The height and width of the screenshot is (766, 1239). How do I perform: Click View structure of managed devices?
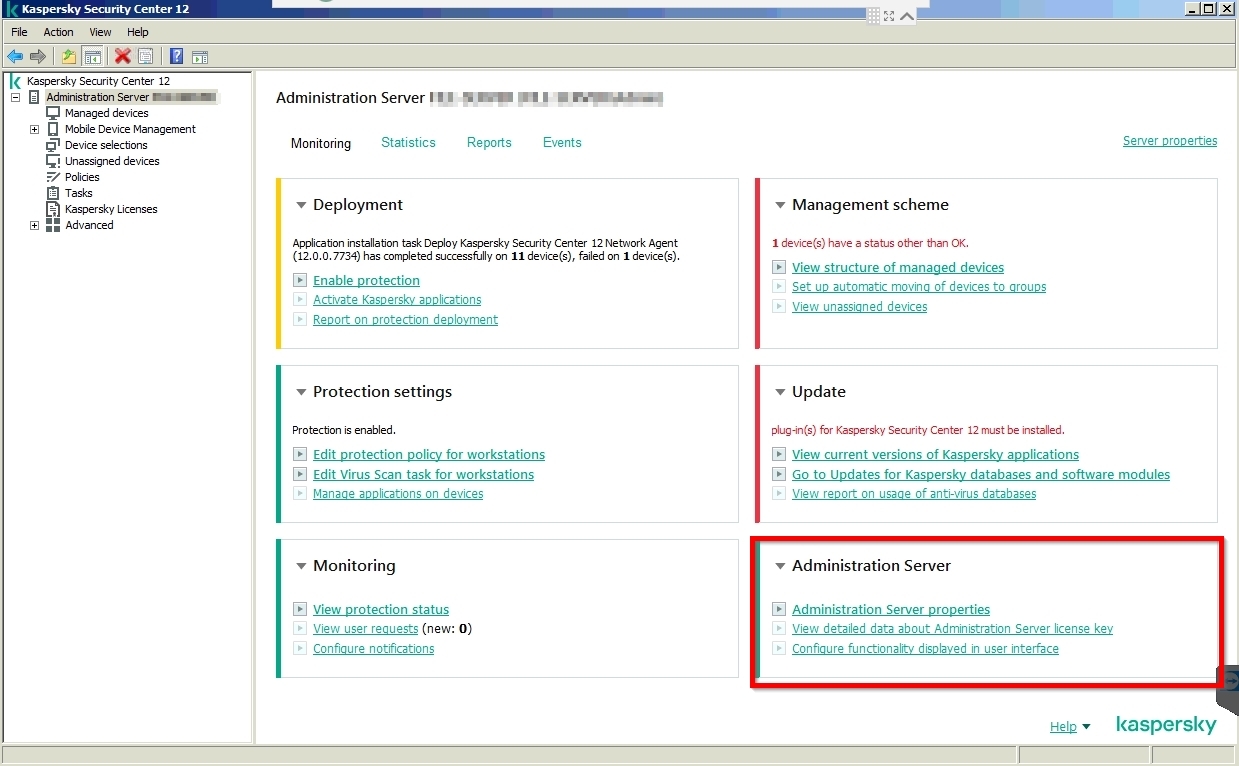click(898, 268)
